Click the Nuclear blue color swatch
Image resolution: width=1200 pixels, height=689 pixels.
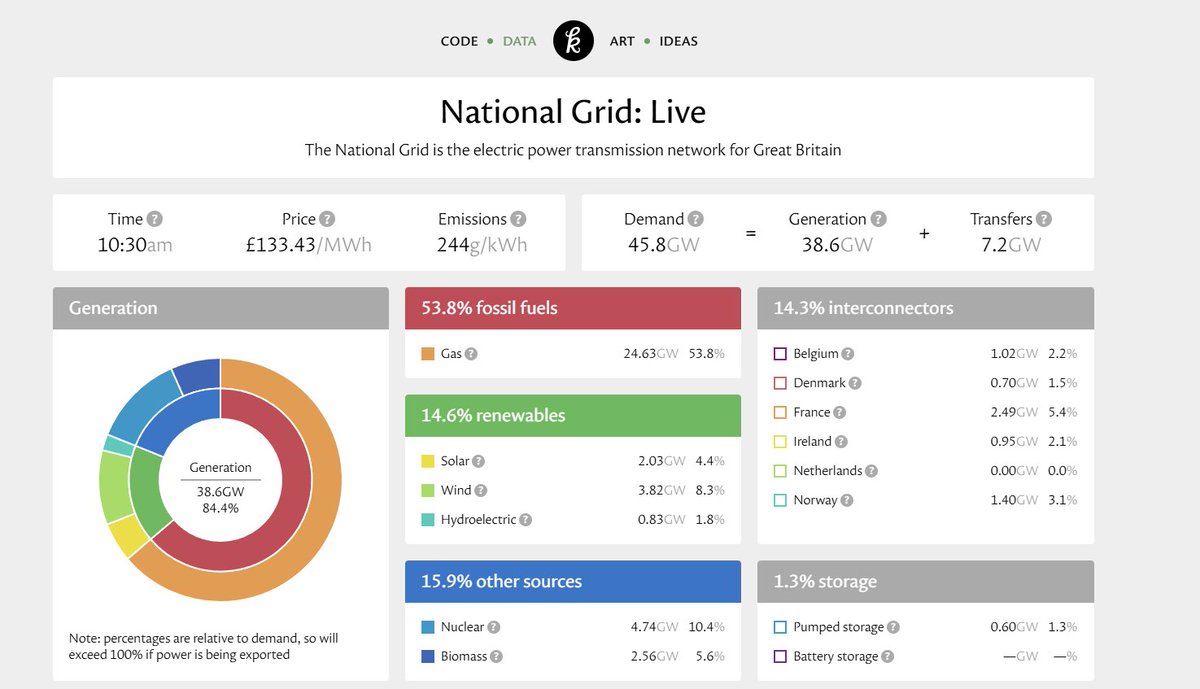[428, 627]
